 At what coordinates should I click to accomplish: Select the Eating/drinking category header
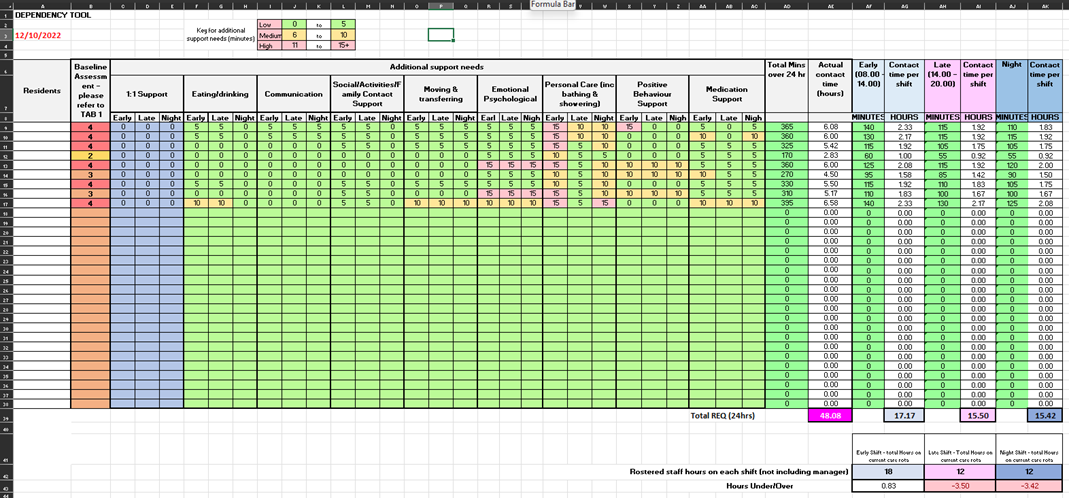[x=220, y=94]
